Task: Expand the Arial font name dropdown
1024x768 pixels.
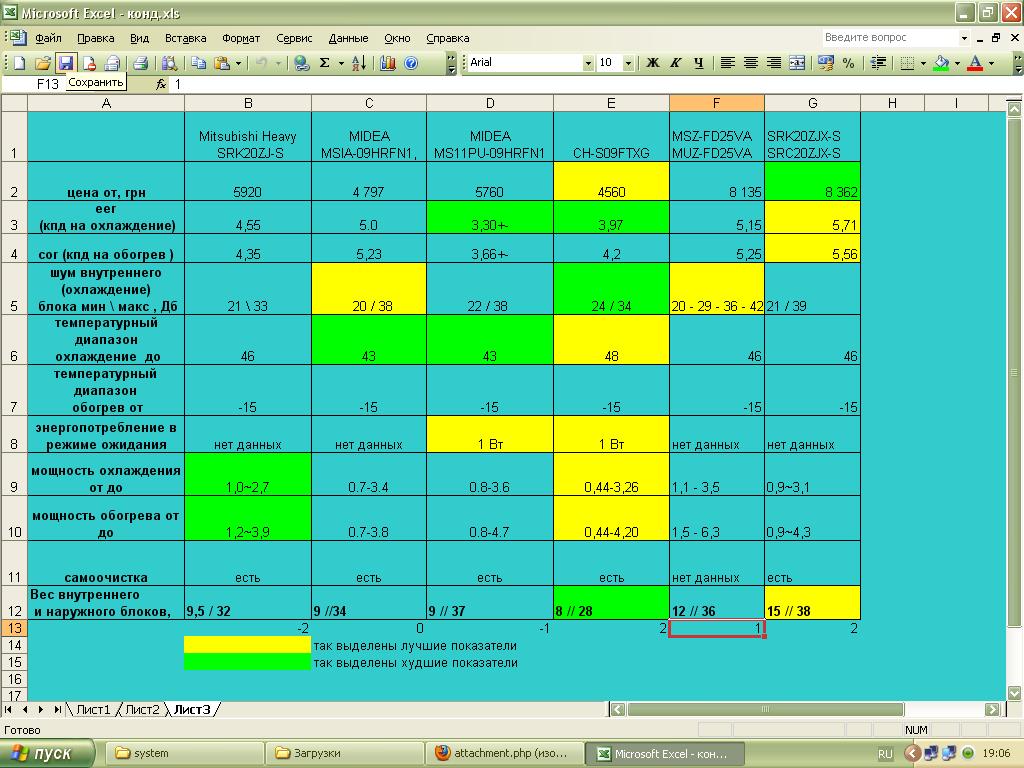Action: tap(588, 63)
